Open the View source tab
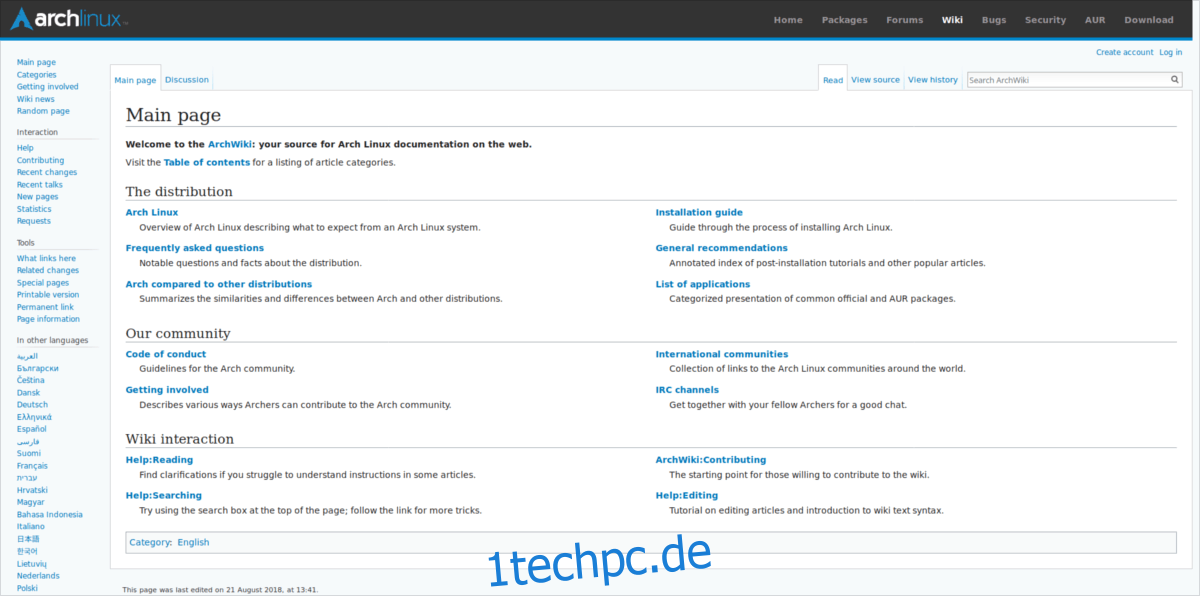Screen dimensions: 1200x596 click(876, 80)
